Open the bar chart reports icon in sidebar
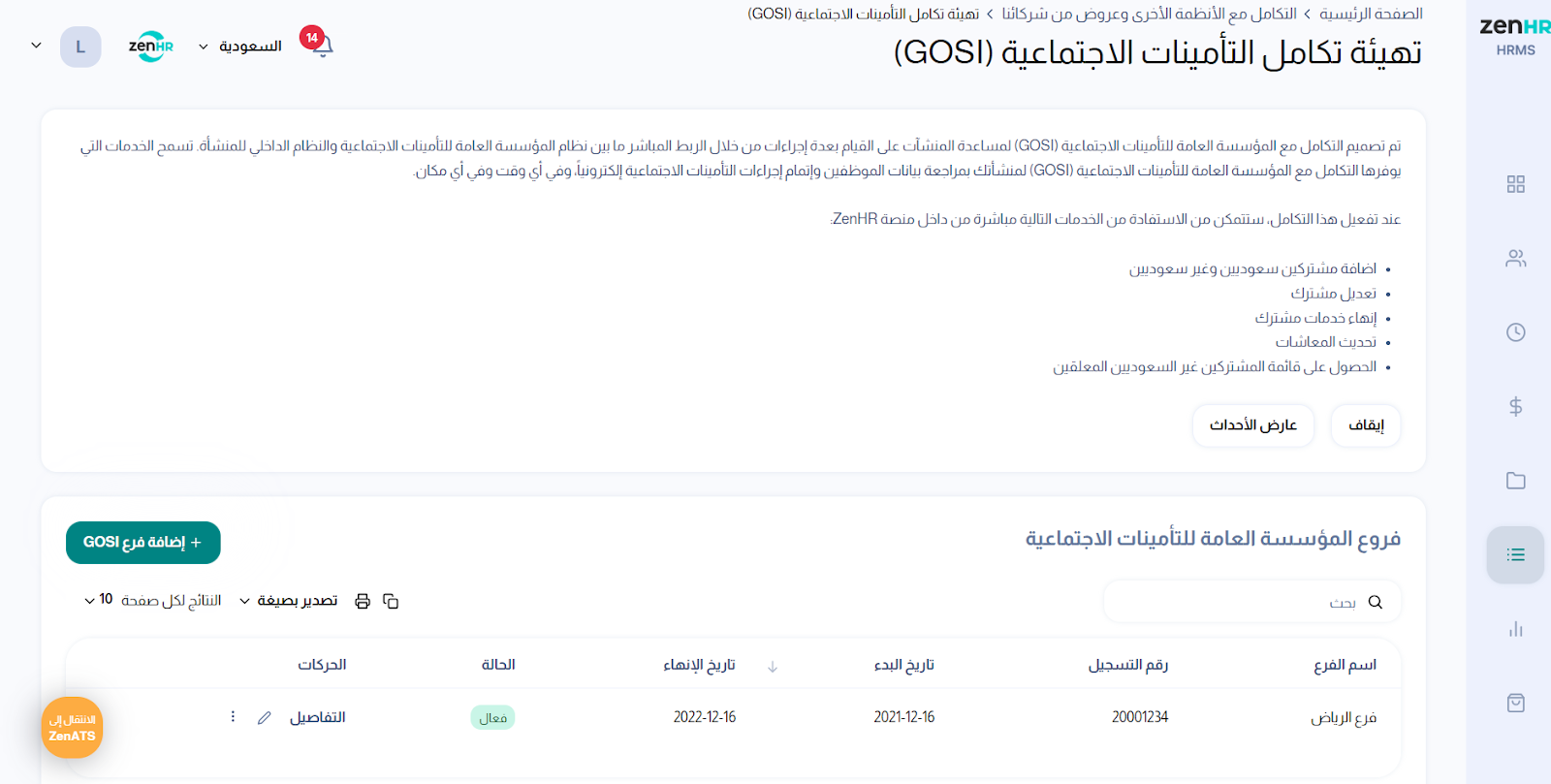The height and width of the screenshot is (784, 1551). tap(1515, 629)
